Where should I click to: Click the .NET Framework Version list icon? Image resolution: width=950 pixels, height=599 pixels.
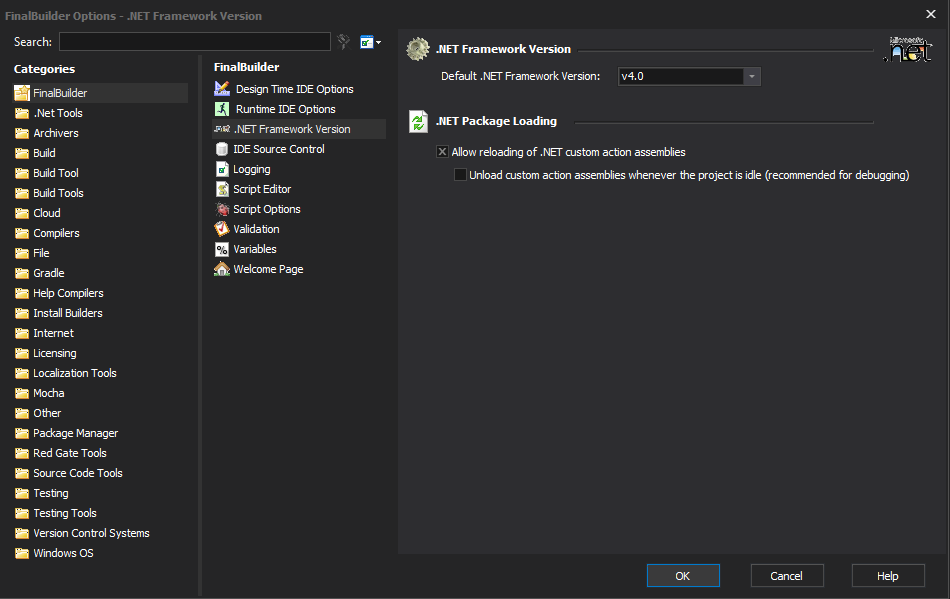[222, 128]
